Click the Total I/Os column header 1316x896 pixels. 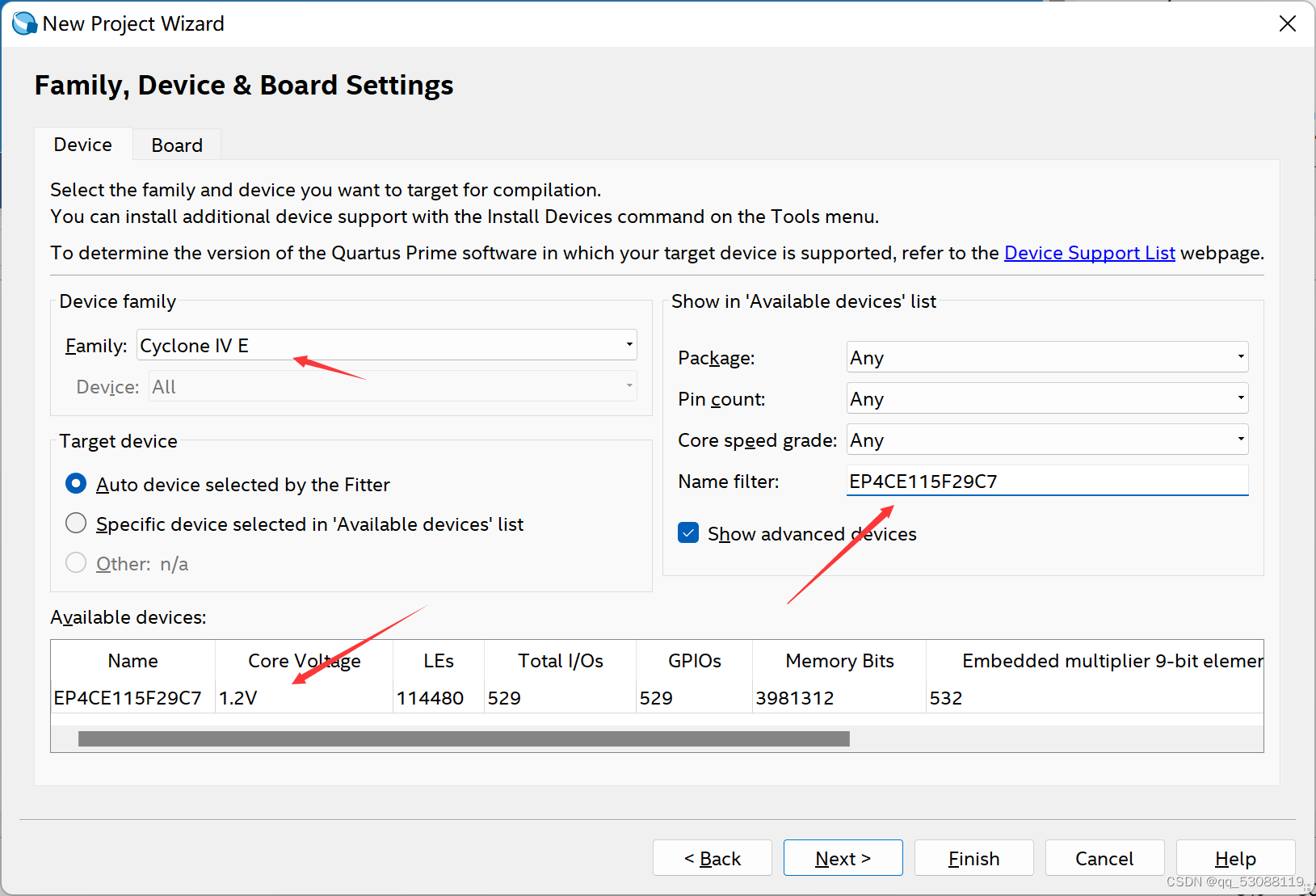(561, 661)
